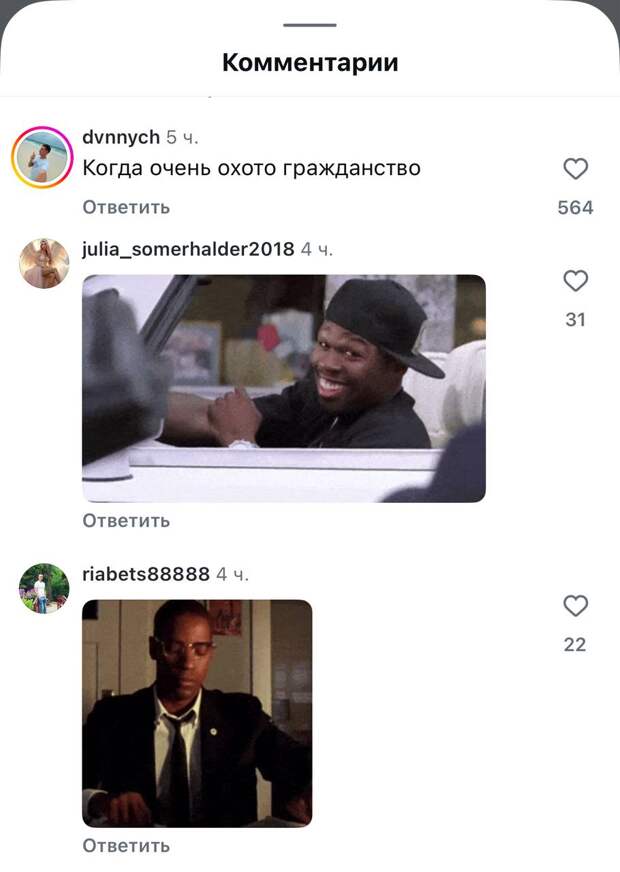View the 22 likes count

pos(575,645)
